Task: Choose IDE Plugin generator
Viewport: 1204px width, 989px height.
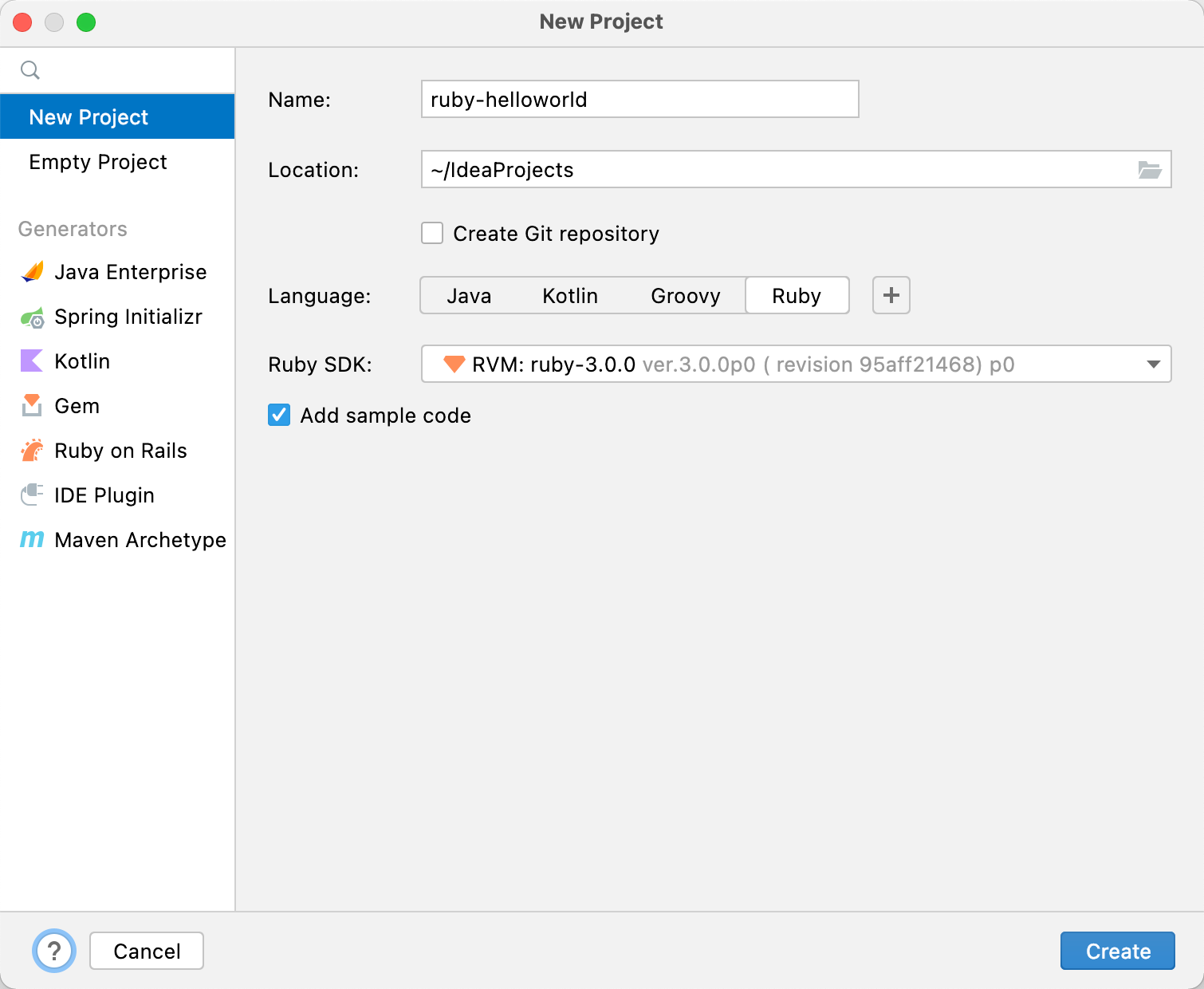Action: point(117,495)
